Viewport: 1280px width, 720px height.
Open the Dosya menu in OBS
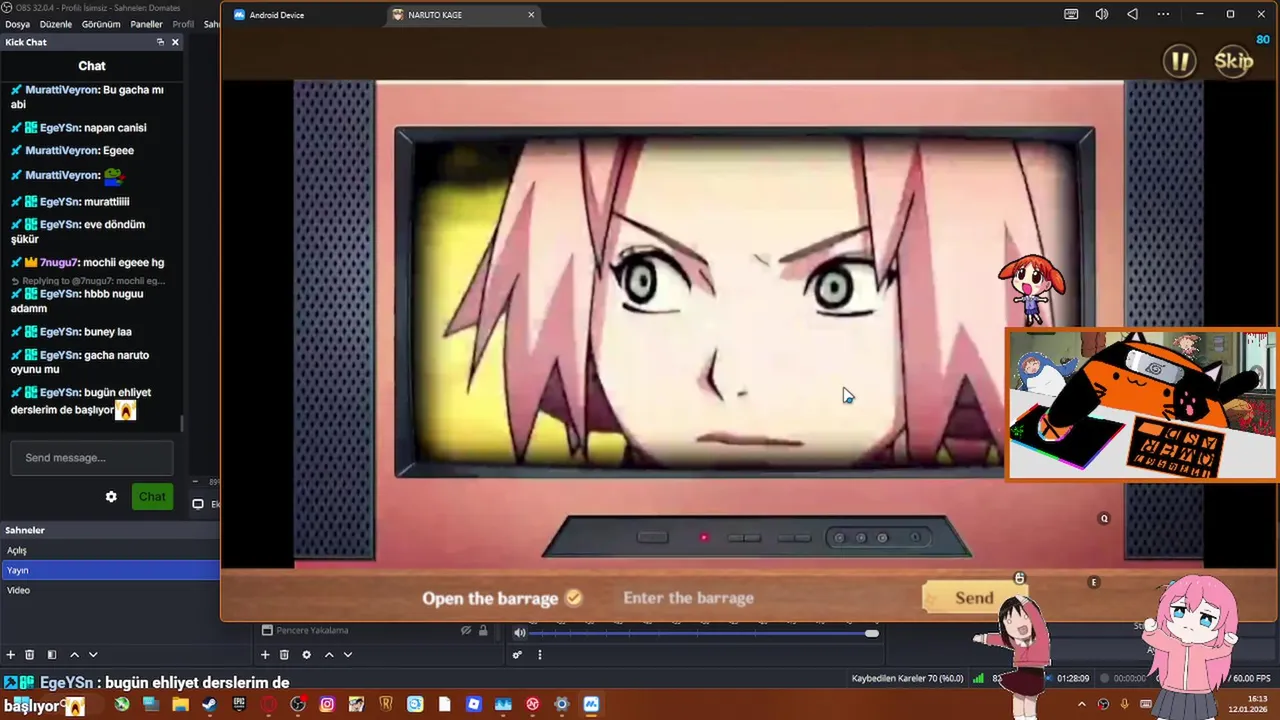(17, 24)
